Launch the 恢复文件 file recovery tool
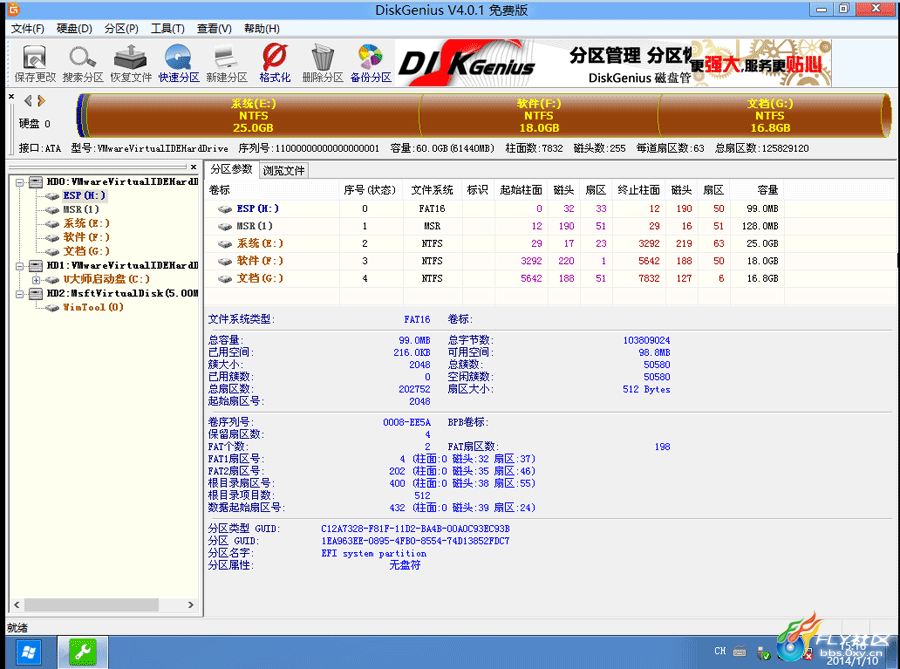900x669 pixels. tap(131, 64)
